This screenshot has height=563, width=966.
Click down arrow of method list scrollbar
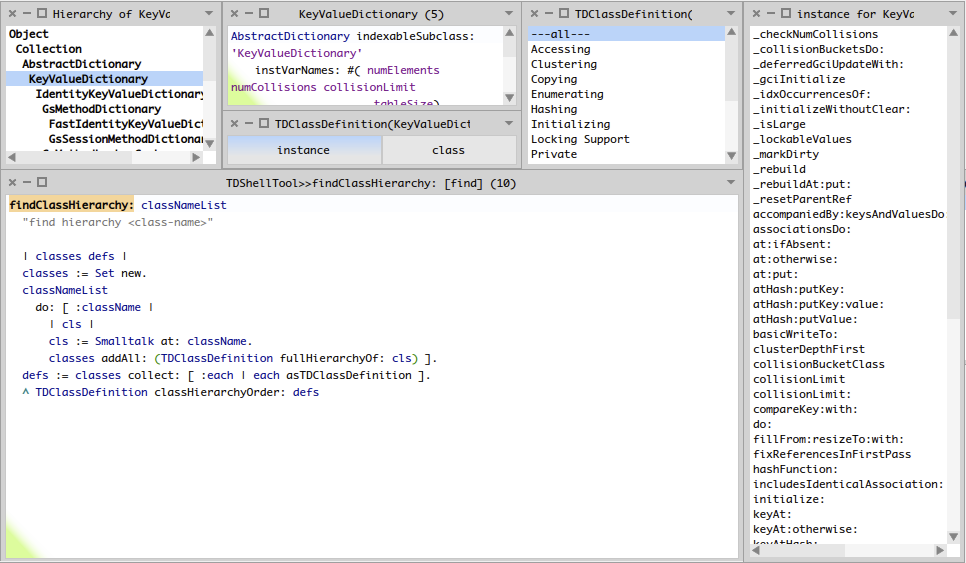pyautogui.click(x=953, y=537)
